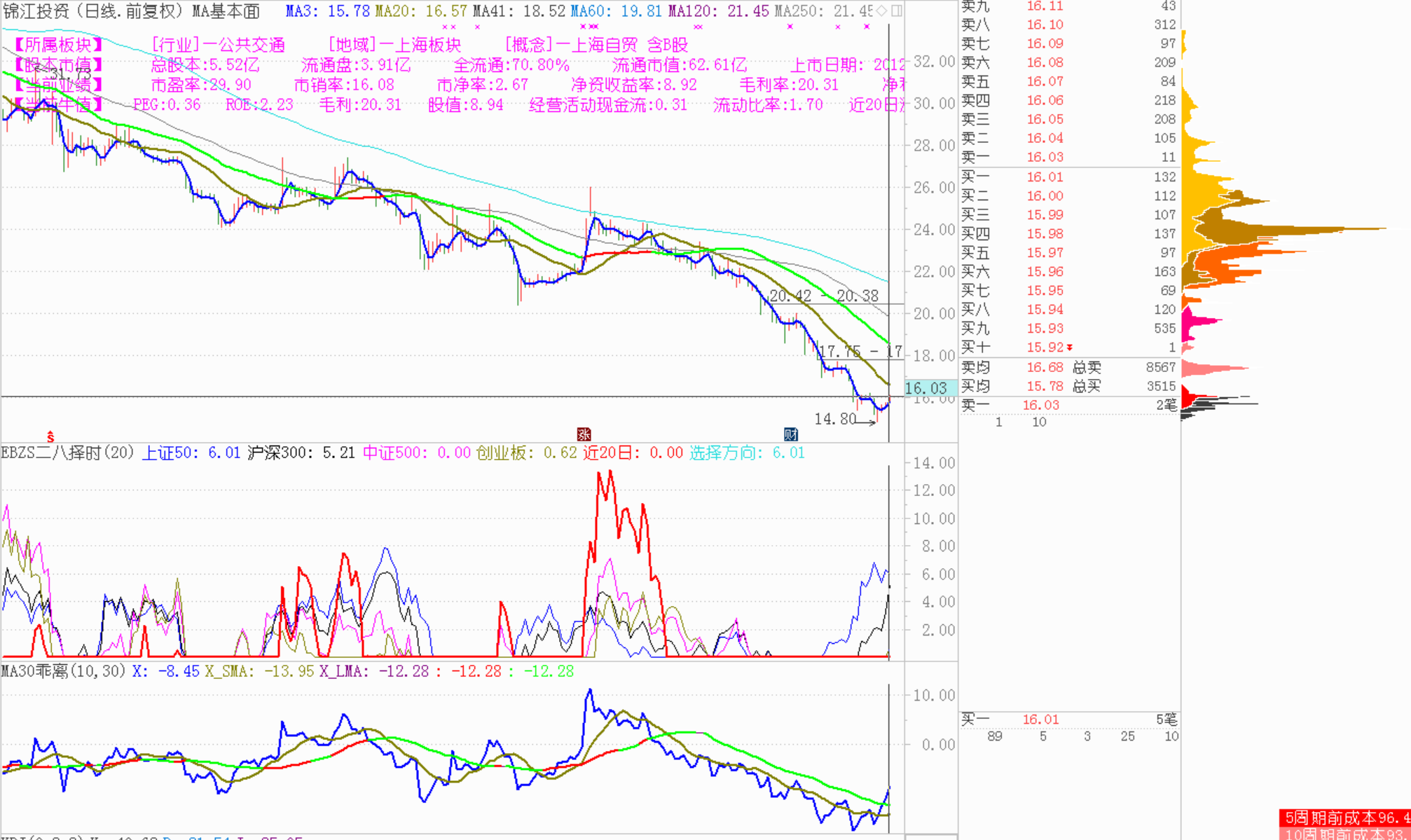Click the EBZS二八择时(20) indicator name

tap(68, 453)
